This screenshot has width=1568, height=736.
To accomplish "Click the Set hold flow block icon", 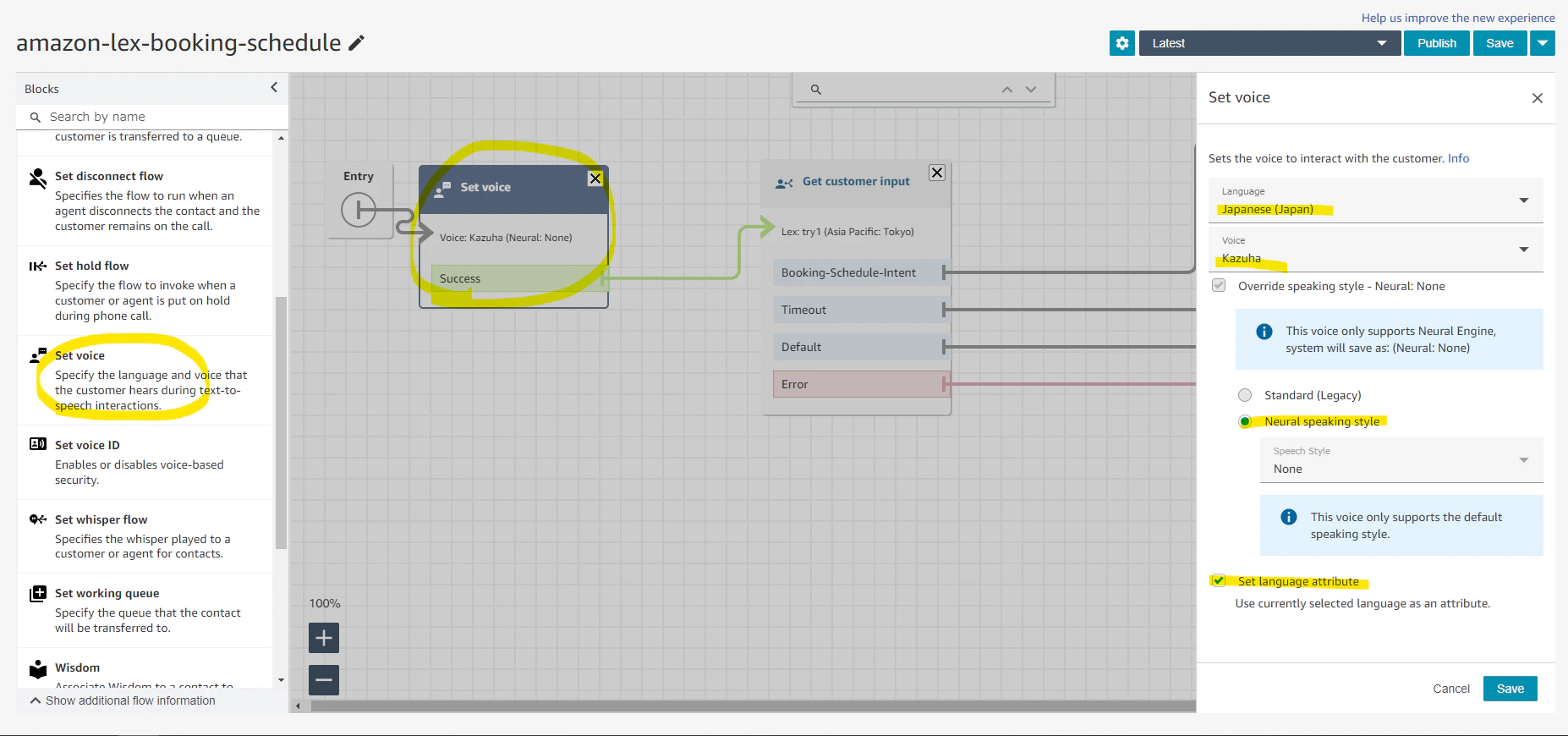I will [38, 266].
